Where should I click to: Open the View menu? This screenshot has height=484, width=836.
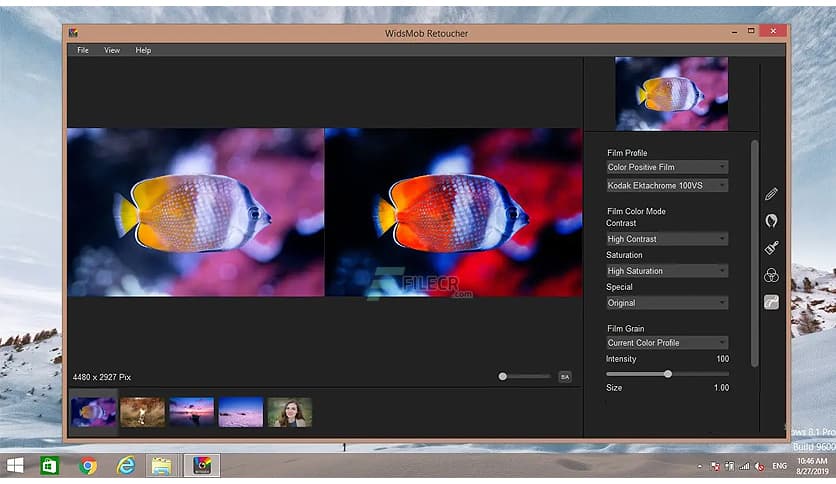(x=112, y=50)
